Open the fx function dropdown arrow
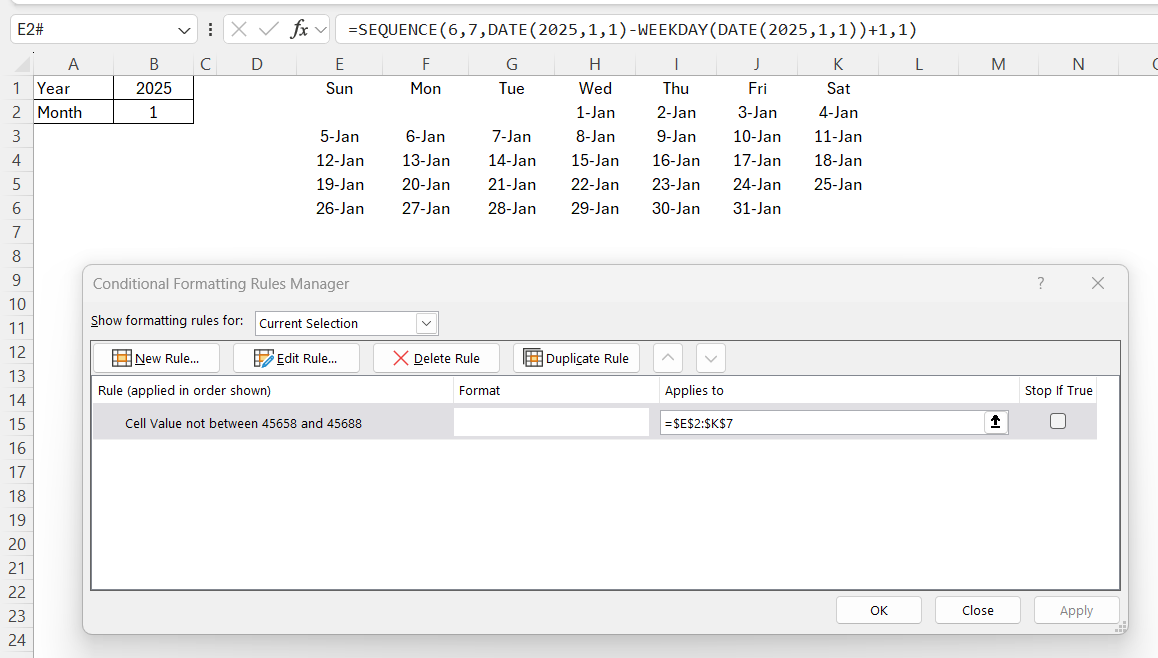This screenshot has width=1158, height=658. point(321,30)
